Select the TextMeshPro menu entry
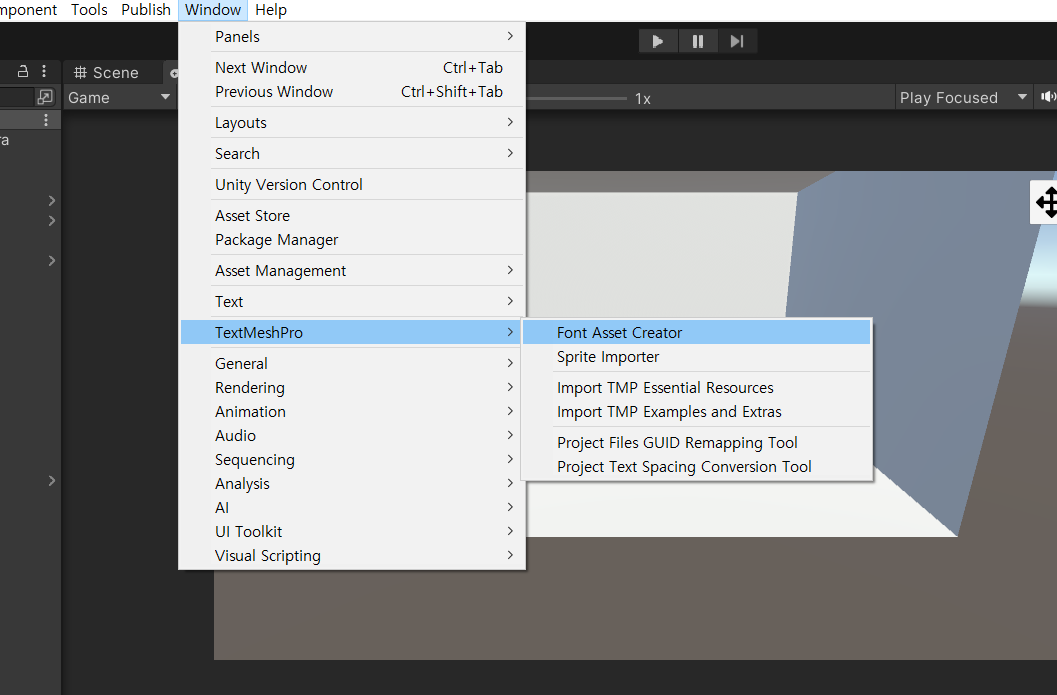1057x695 pixels. pyautogui.click(x=352, y=332)
